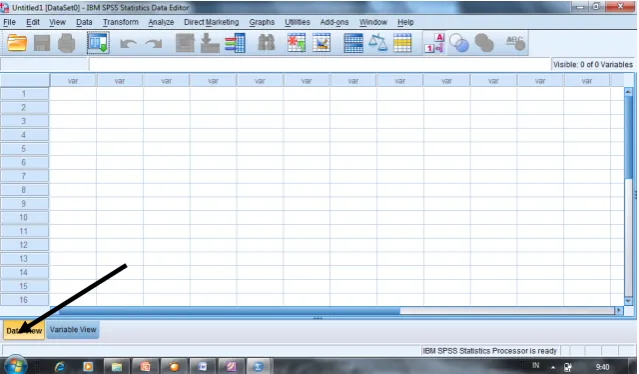Click the SPSS sigma icon in the taskbar
Image resolution: width=639 pixels, height=374 pixels.
coord(258,367)
